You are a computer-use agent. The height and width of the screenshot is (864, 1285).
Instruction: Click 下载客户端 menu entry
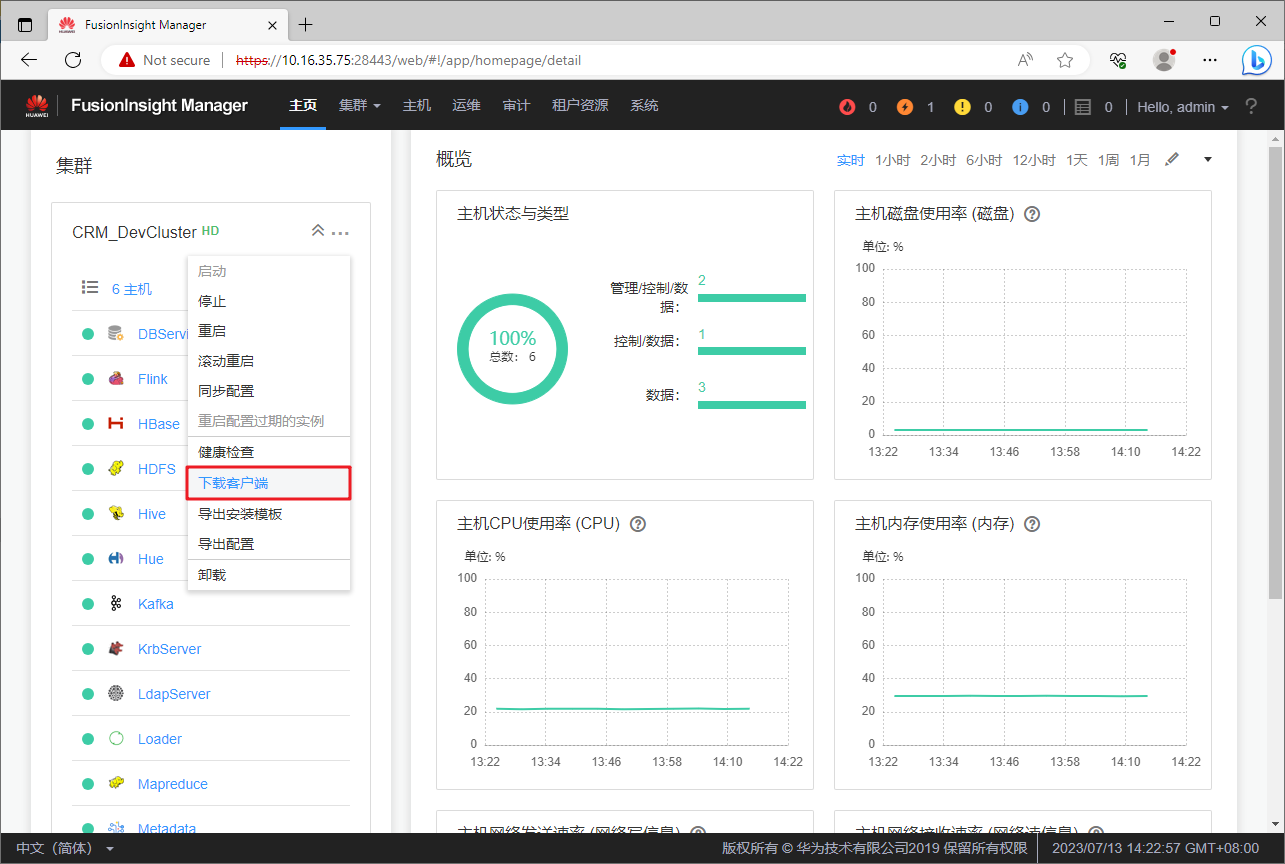(x=268, y=483)
